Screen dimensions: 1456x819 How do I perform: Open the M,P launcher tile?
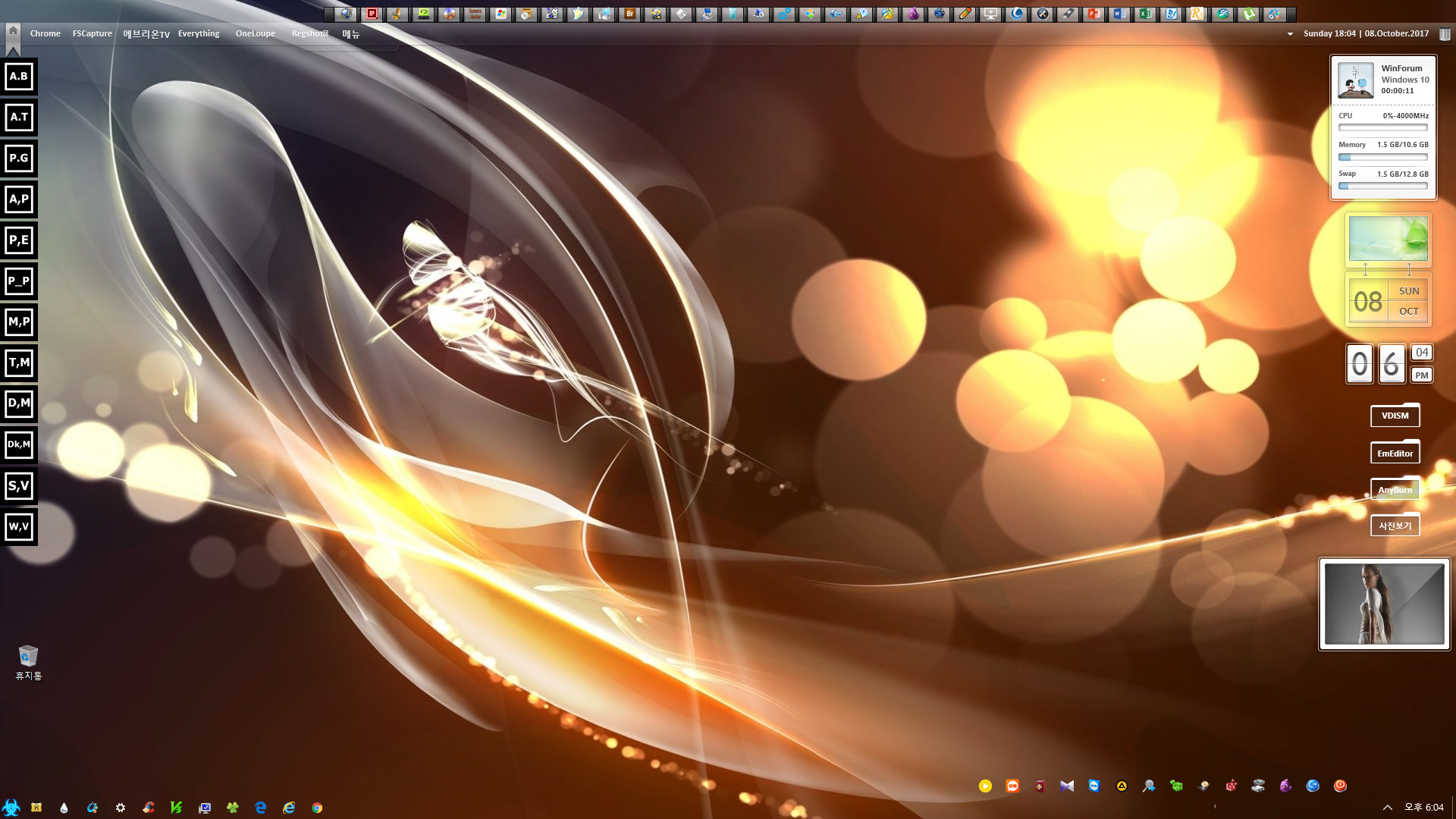click(x=19, y=322)
